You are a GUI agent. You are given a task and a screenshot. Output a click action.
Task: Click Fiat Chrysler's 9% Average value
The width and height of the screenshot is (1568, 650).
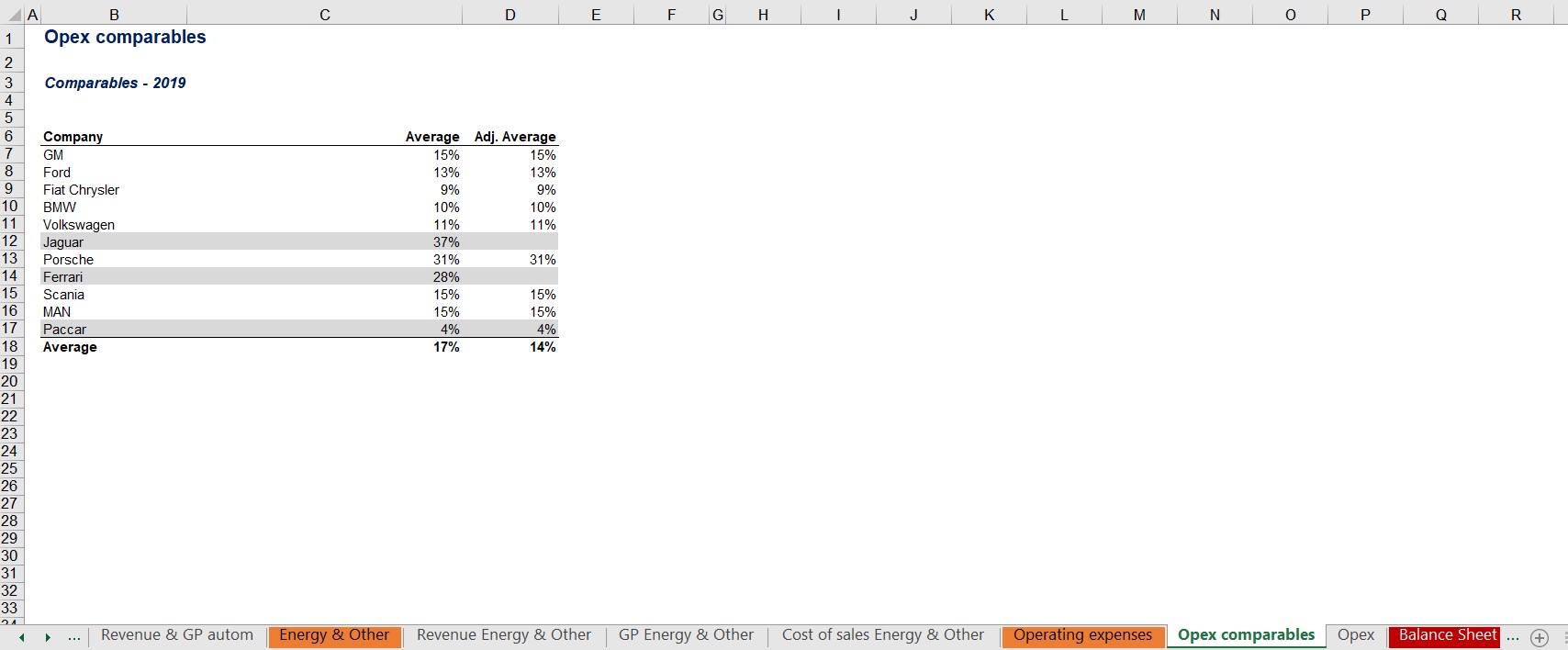tap(450, 190)
